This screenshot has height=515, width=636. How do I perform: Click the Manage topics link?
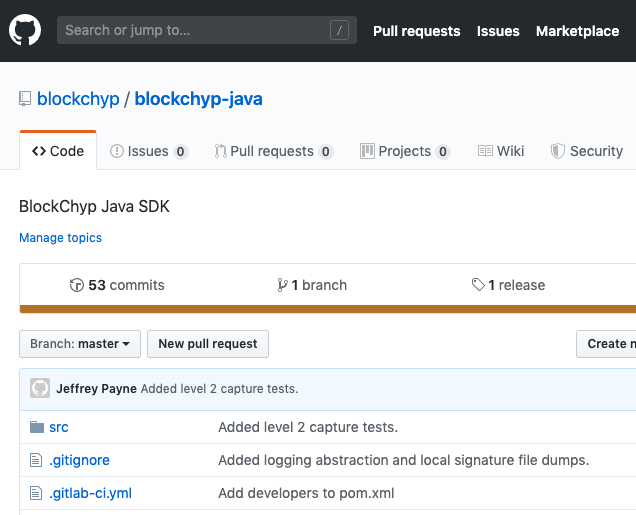coord(60,238)
